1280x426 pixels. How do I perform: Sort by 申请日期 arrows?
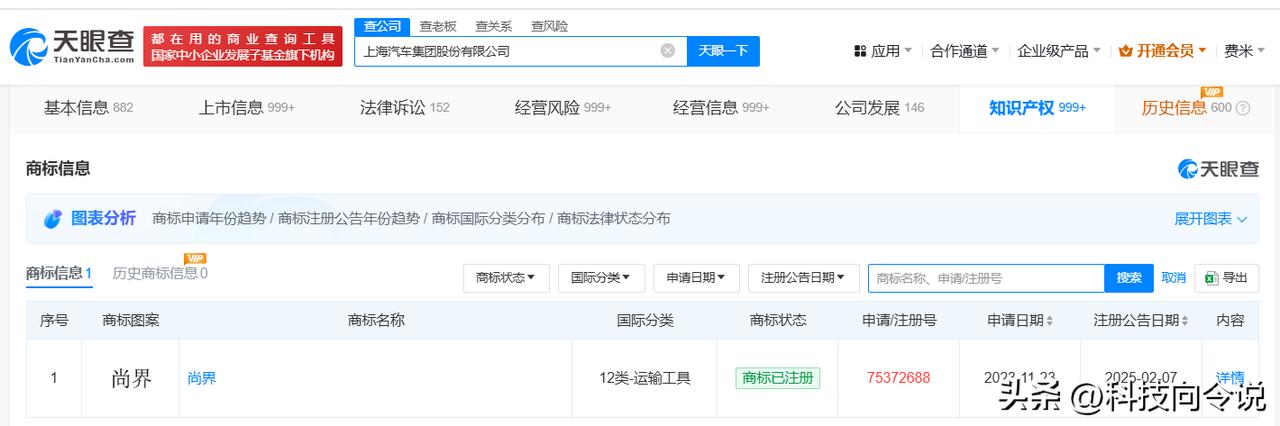pos(1049,321)
